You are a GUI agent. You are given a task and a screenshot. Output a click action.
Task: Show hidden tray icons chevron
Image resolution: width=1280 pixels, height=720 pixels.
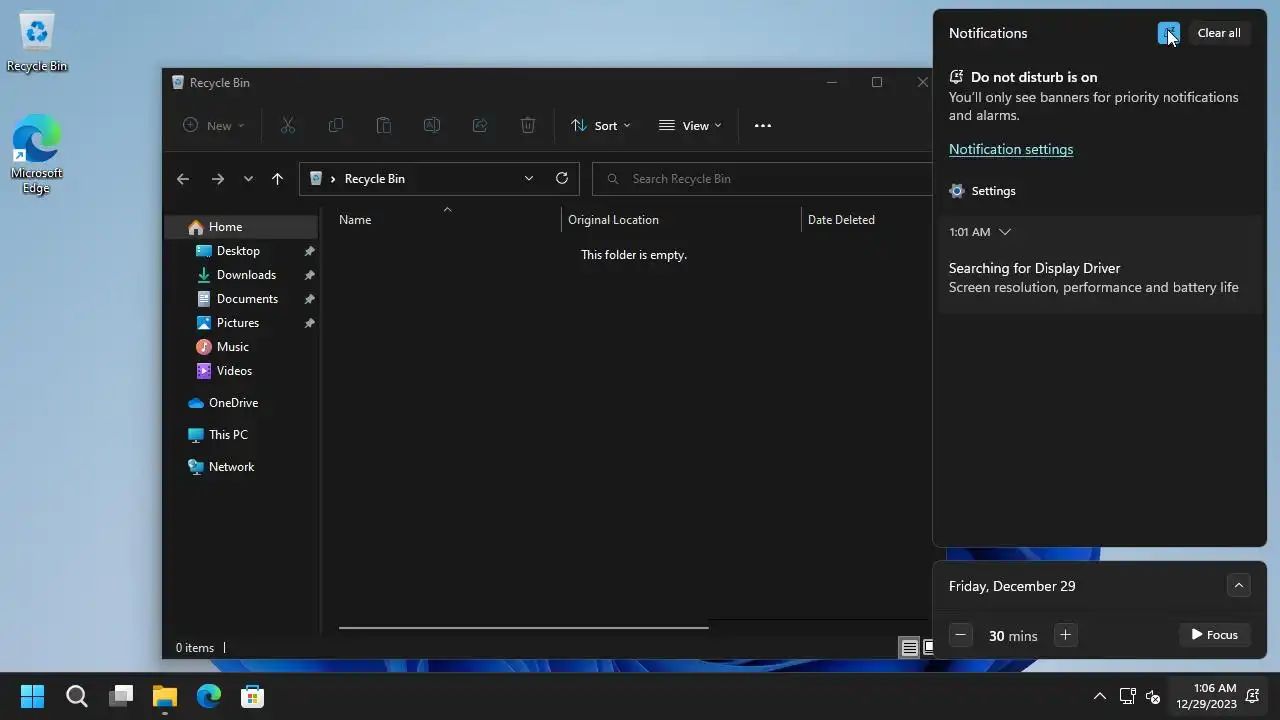[1099, 696]
